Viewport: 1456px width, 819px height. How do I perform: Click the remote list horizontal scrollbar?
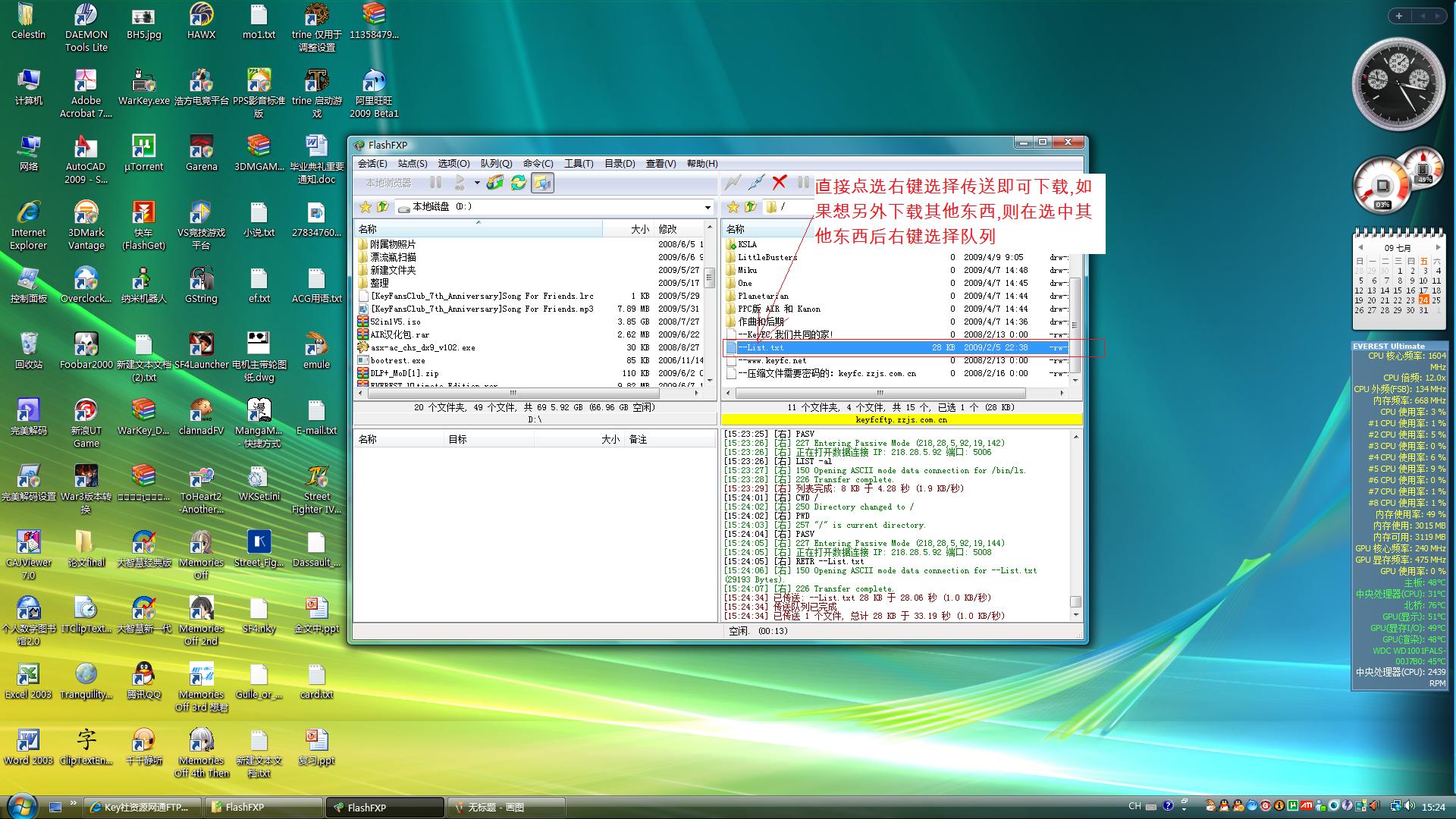tap(880, 393)
